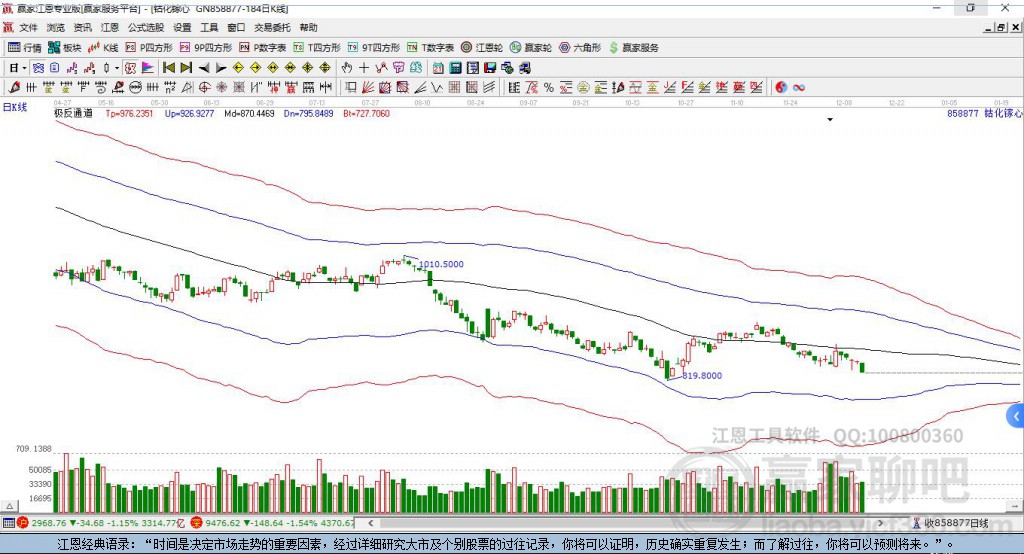The height and width of the screenshot is (554, 1024).
Task: Click the Tp=976.2351 value
Action: 129,114
